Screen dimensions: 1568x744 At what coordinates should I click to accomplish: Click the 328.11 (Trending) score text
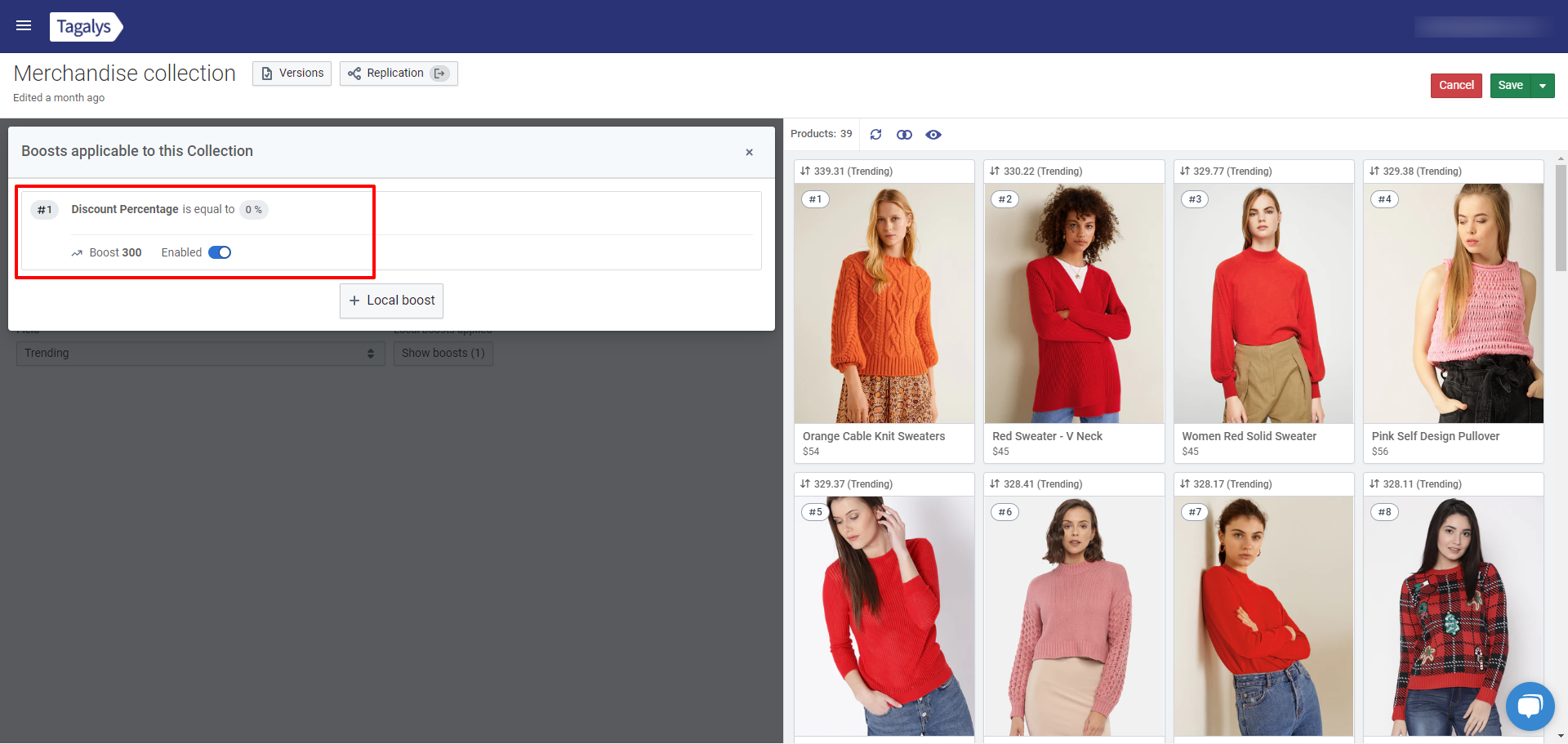(x=1423, y=484)
